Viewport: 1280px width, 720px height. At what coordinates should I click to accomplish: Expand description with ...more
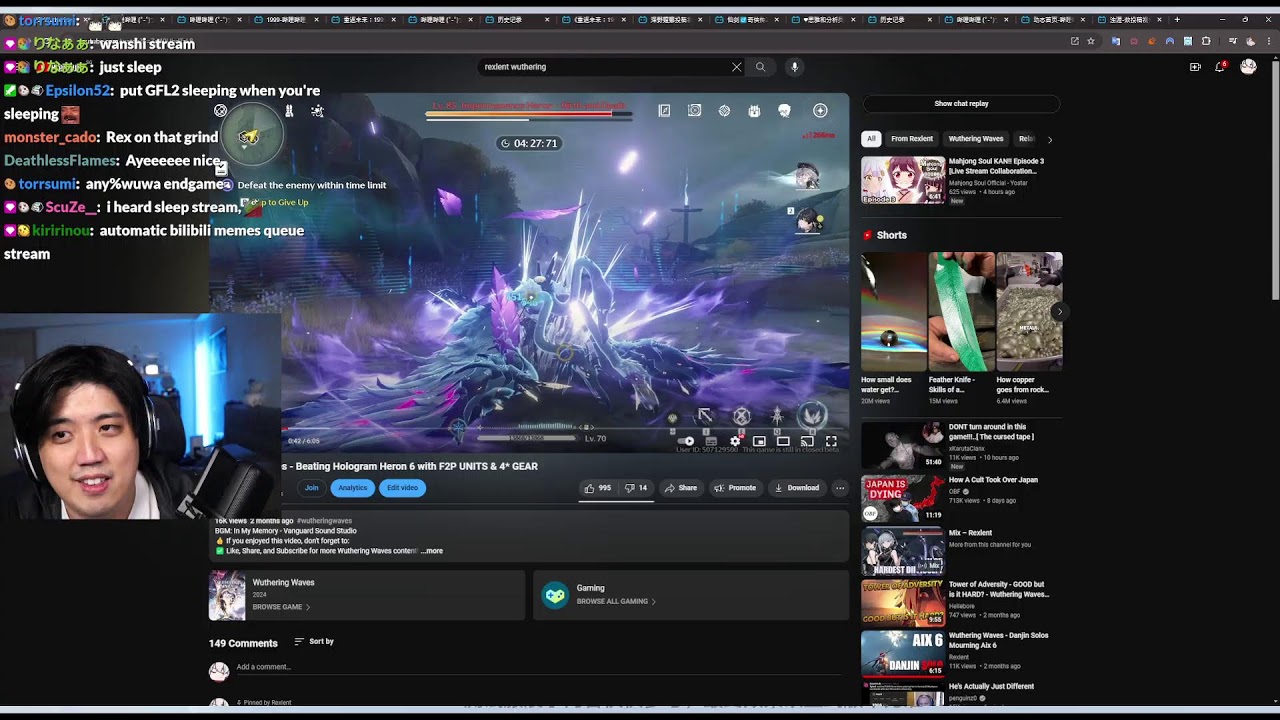click(x=431, y=551)
